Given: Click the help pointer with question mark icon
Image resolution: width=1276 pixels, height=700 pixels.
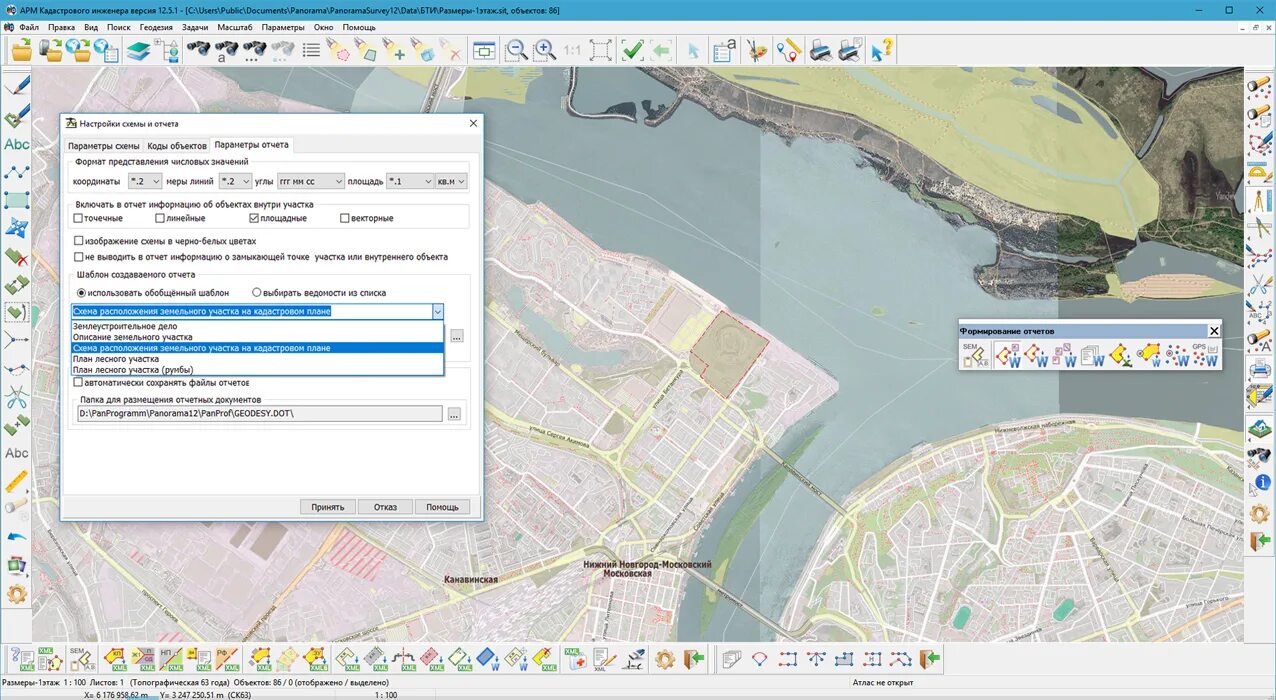Looking at the screenshot, I should [881, 49].
